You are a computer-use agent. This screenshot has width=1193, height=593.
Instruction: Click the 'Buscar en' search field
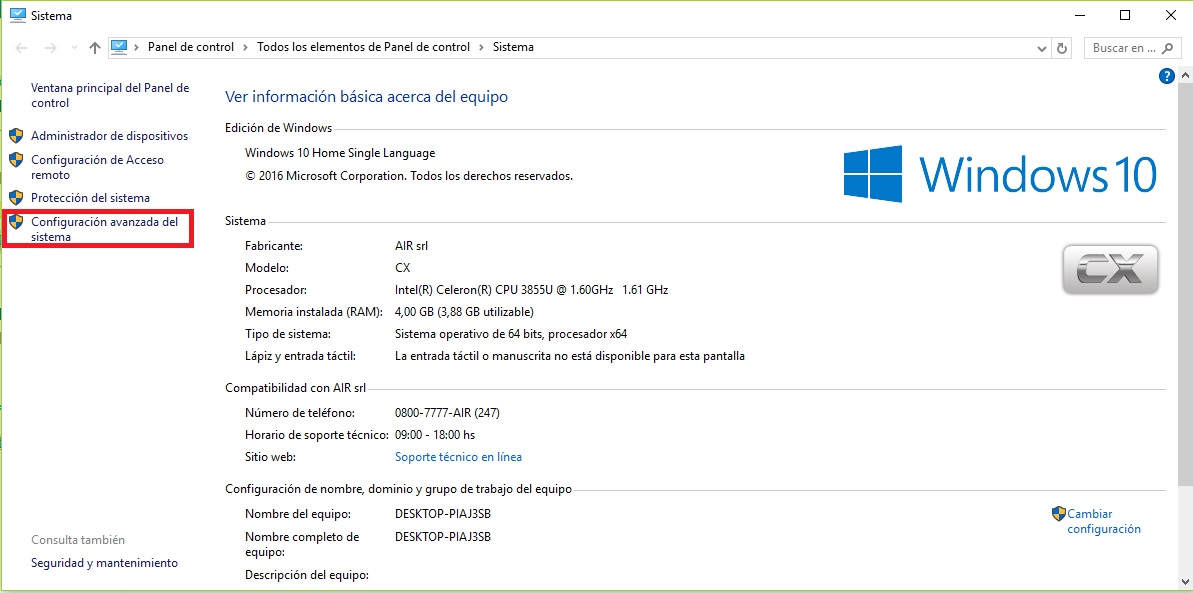click(x=1120, y=48)
